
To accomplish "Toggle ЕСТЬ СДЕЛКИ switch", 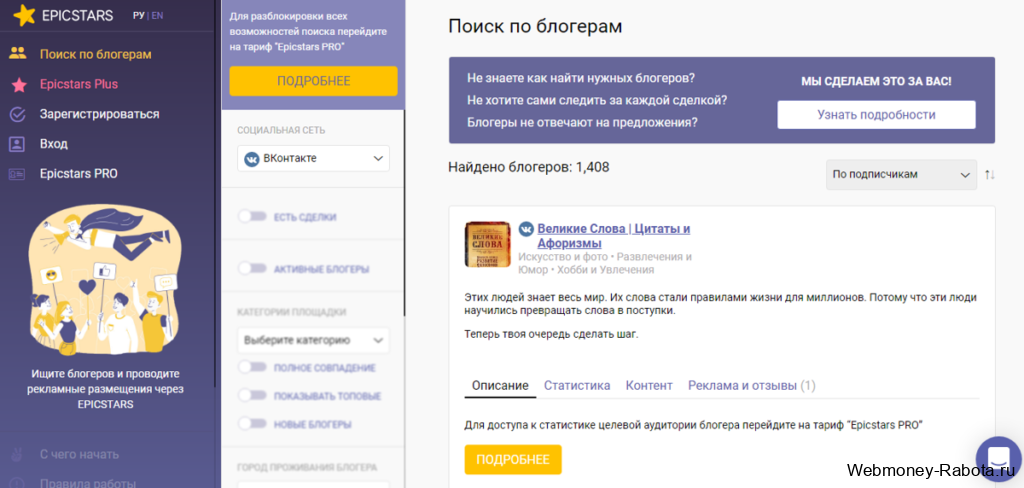I will tap(252, 216).
